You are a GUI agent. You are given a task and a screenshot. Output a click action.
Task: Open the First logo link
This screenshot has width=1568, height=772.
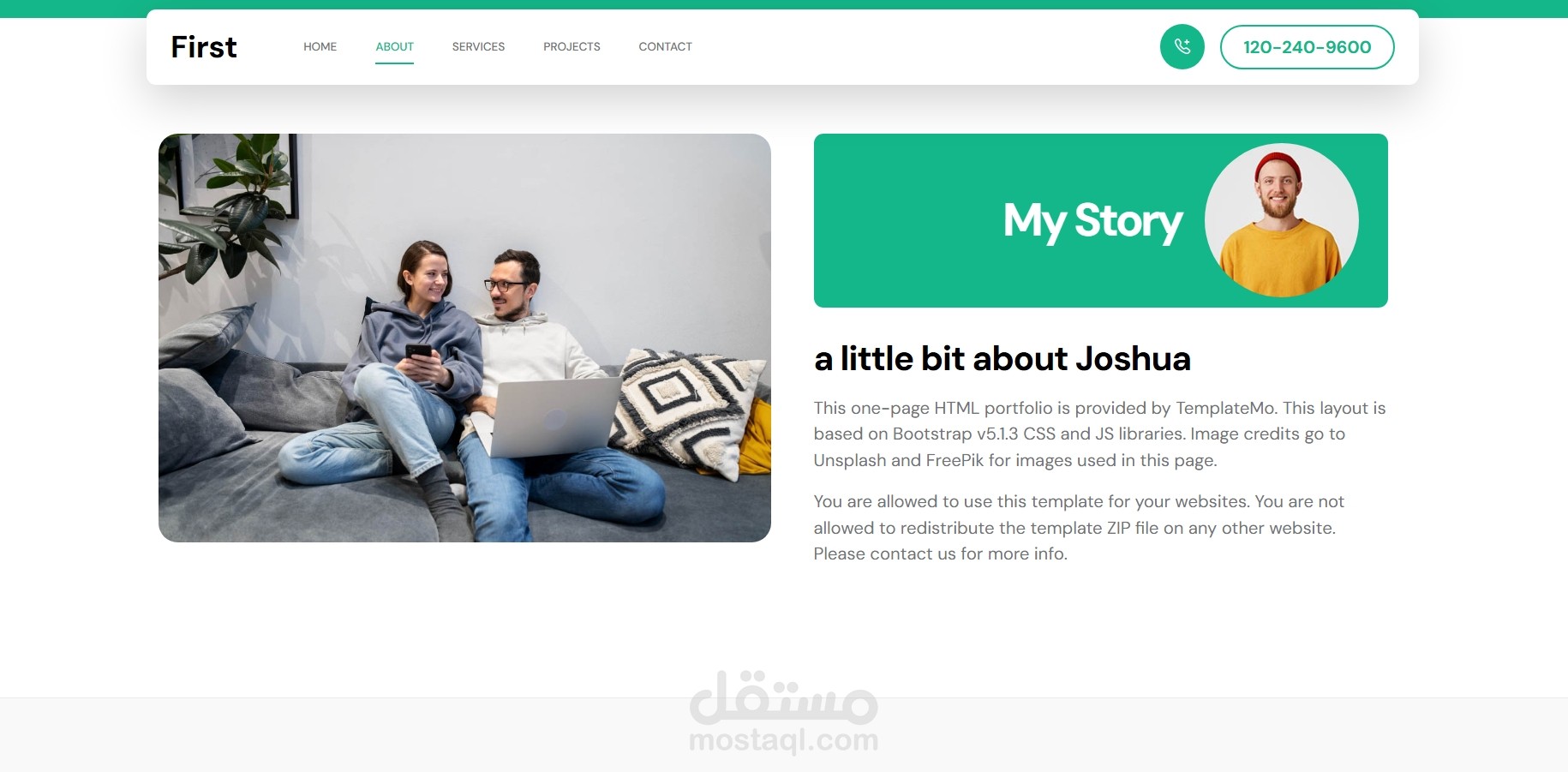coord(204,47)
